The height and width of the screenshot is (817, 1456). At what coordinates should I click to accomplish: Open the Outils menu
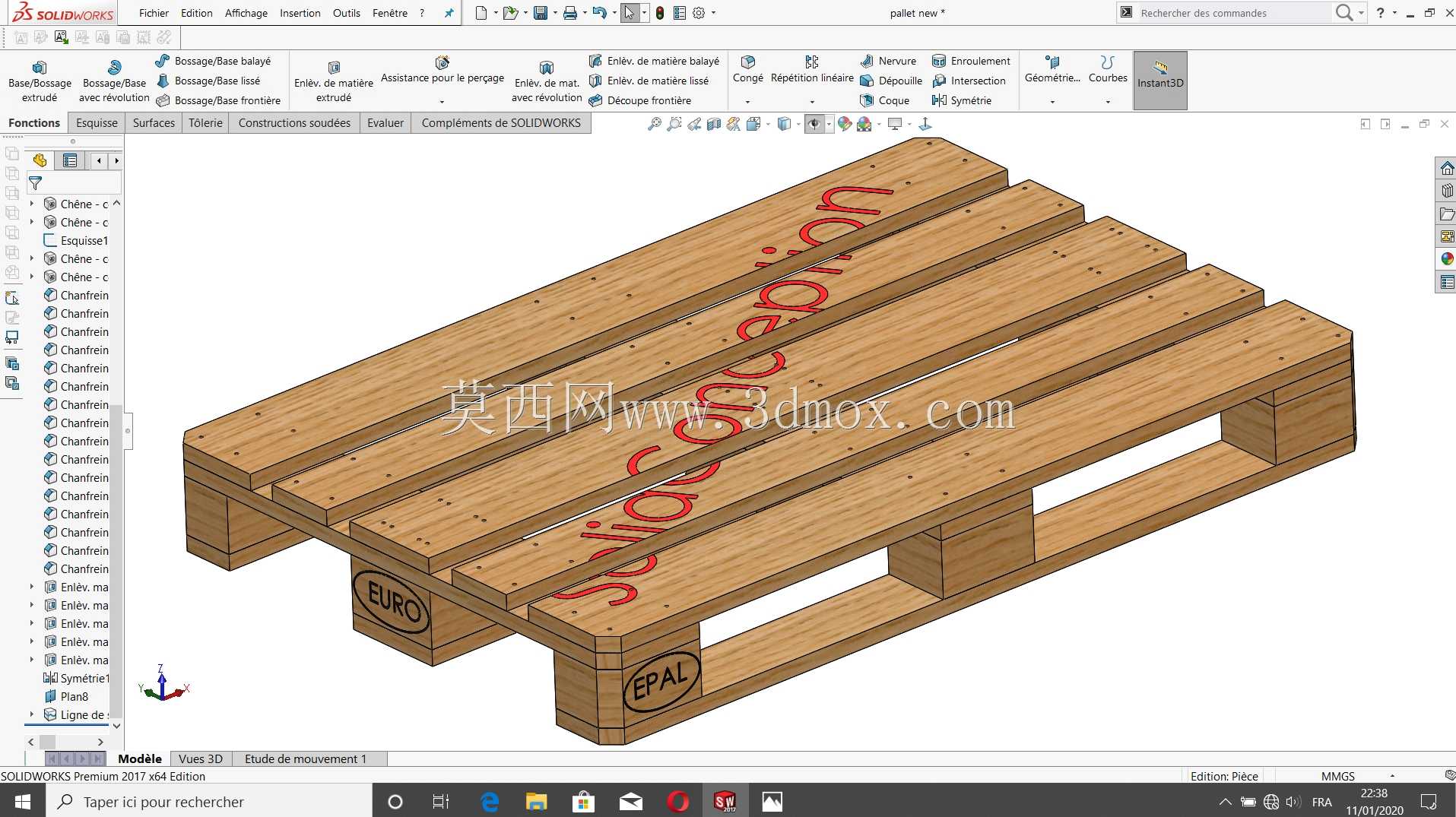tap(347, 13)
